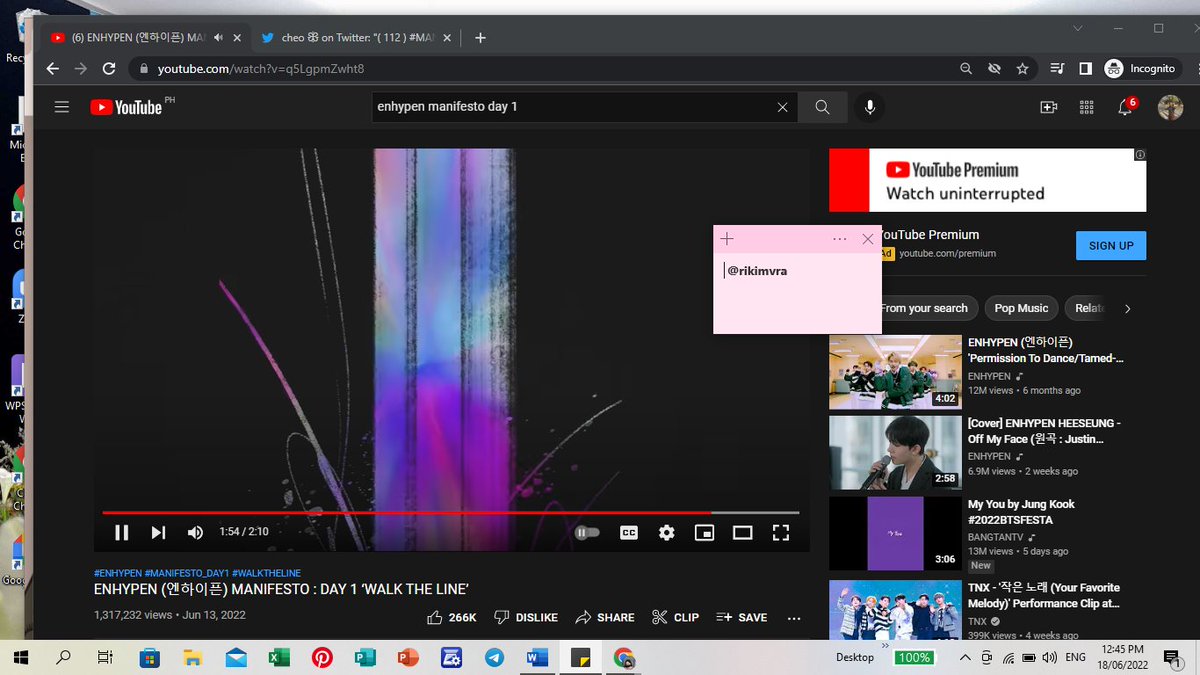
Task: Open the media control music icon
Action: pos(1057,69)
